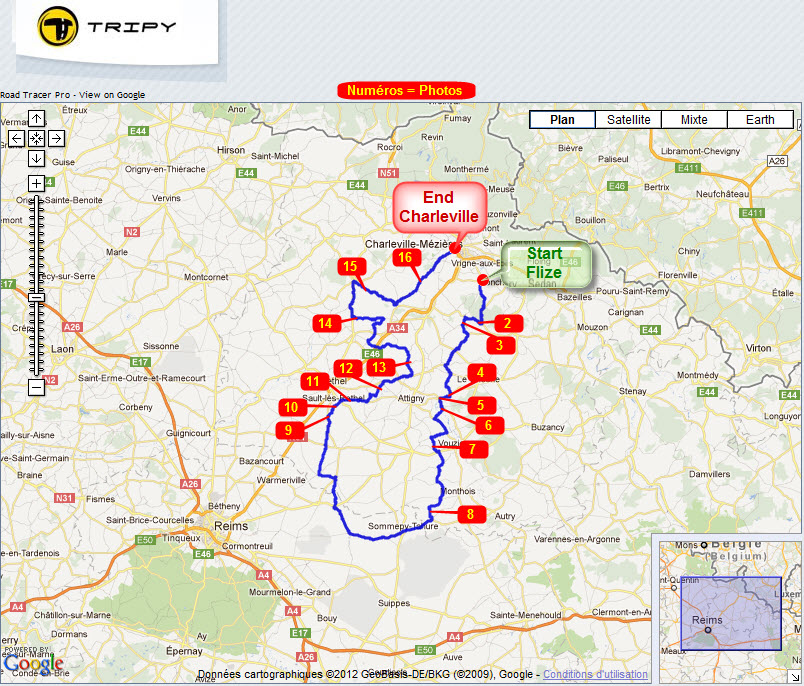The height and width of the screenshot is (686, 804).
Task: Click the Épernay town label
Action: point(184,651)
